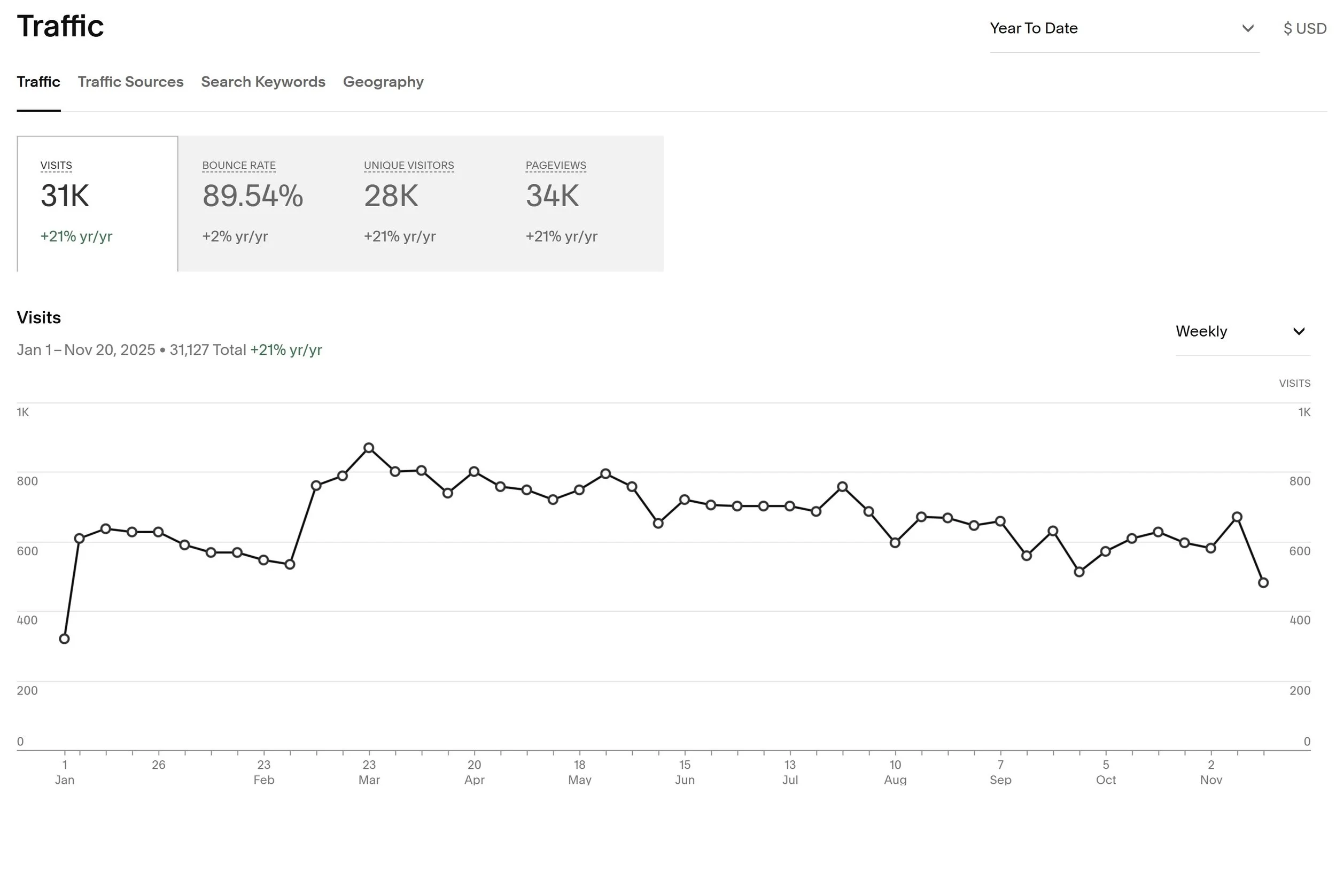Click the peak data point at Mar 23
This screenshot has width=1336, height=896.
[369, 448]
